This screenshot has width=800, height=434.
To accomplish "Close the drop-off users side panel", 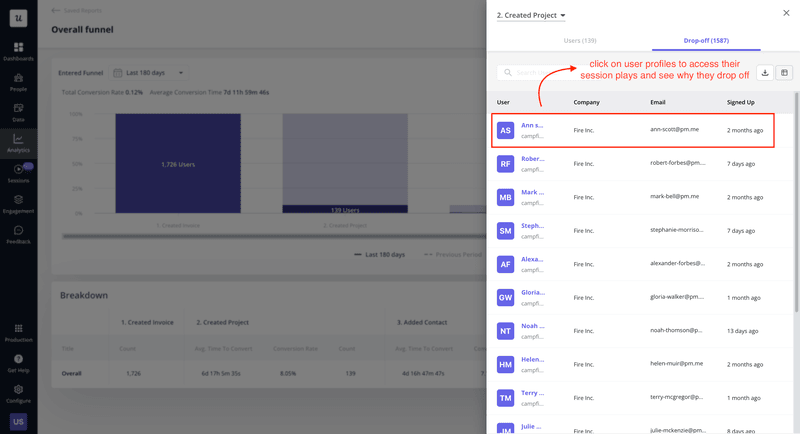I will [x=786, y=13].
